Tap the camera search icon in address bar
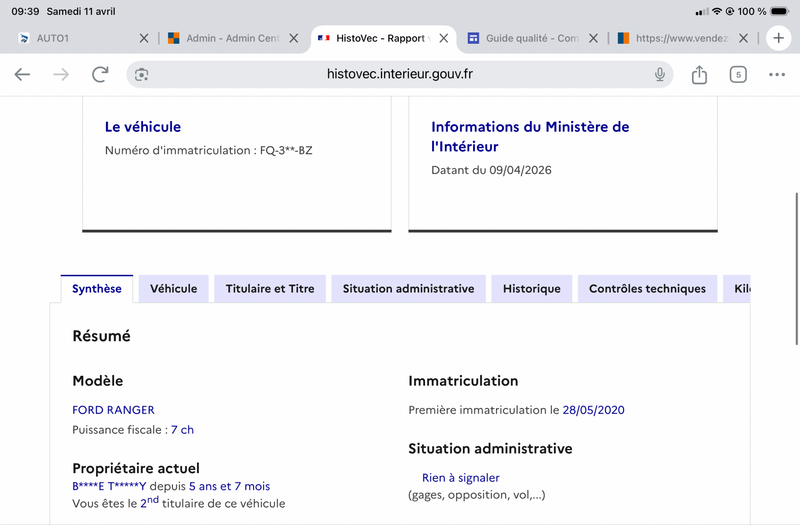This screenshot has height=525, width=800. (141, 74)
